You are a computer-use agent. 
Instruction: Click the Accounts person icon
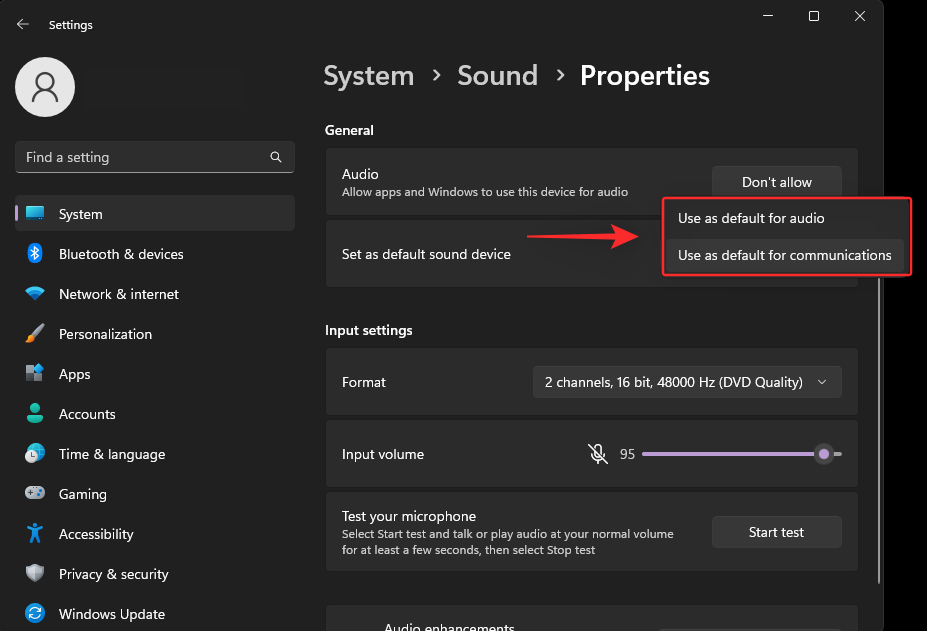(35, 414)
